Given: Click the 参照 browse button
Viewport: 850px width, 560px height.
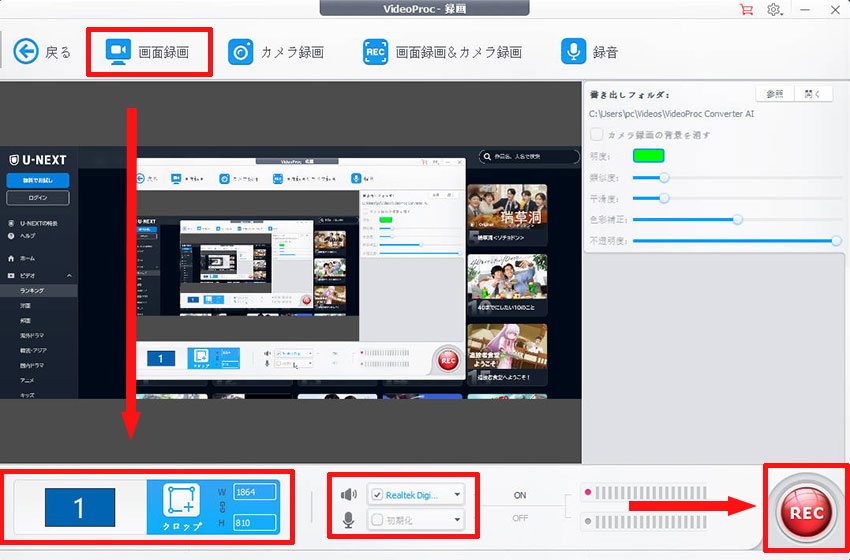Looking at the screenshot, I should (775, 94).
